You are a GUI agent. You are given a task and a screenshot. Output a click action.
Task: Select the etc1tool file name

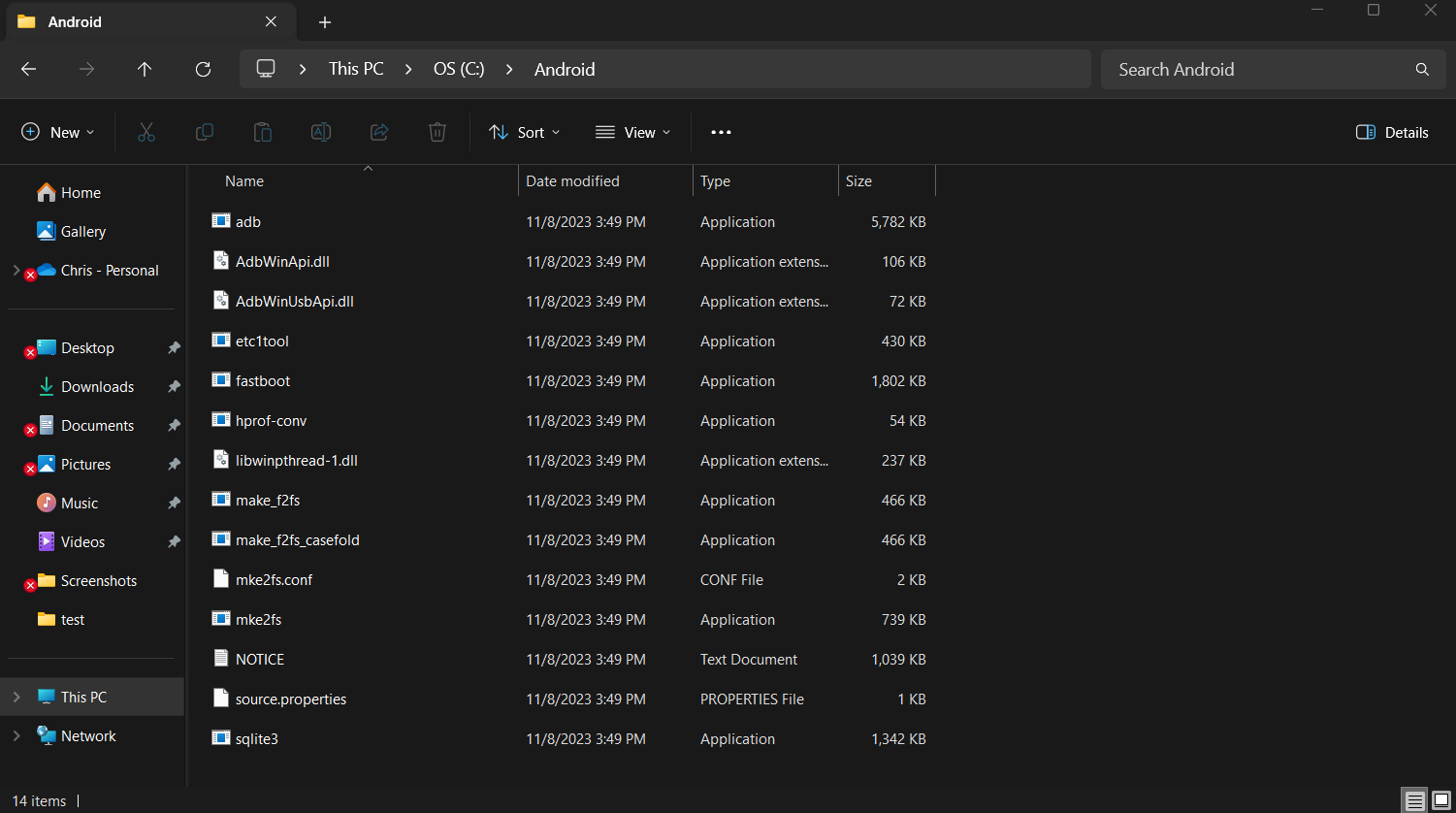pyautogui.click(x=262, y=341)
